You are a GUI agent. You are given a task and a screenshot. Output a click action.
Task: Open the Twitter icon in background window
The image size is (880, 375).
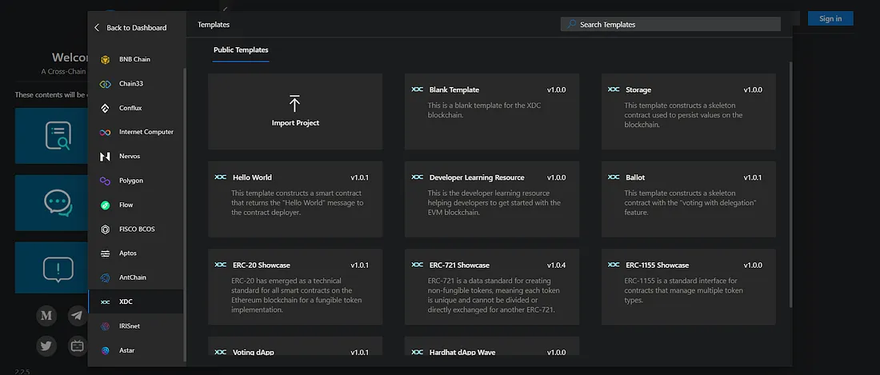[x=47, y=346]
